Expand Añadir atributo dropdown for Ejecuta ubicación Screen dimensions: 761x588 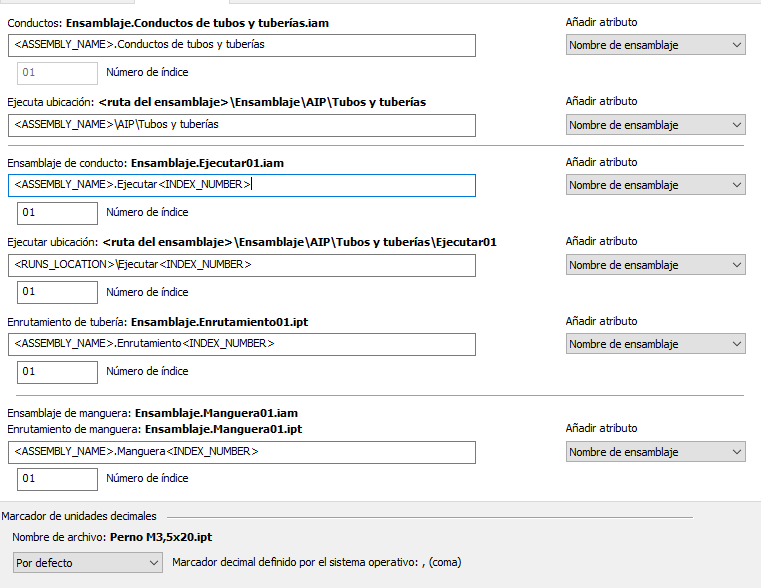(655, 125)
